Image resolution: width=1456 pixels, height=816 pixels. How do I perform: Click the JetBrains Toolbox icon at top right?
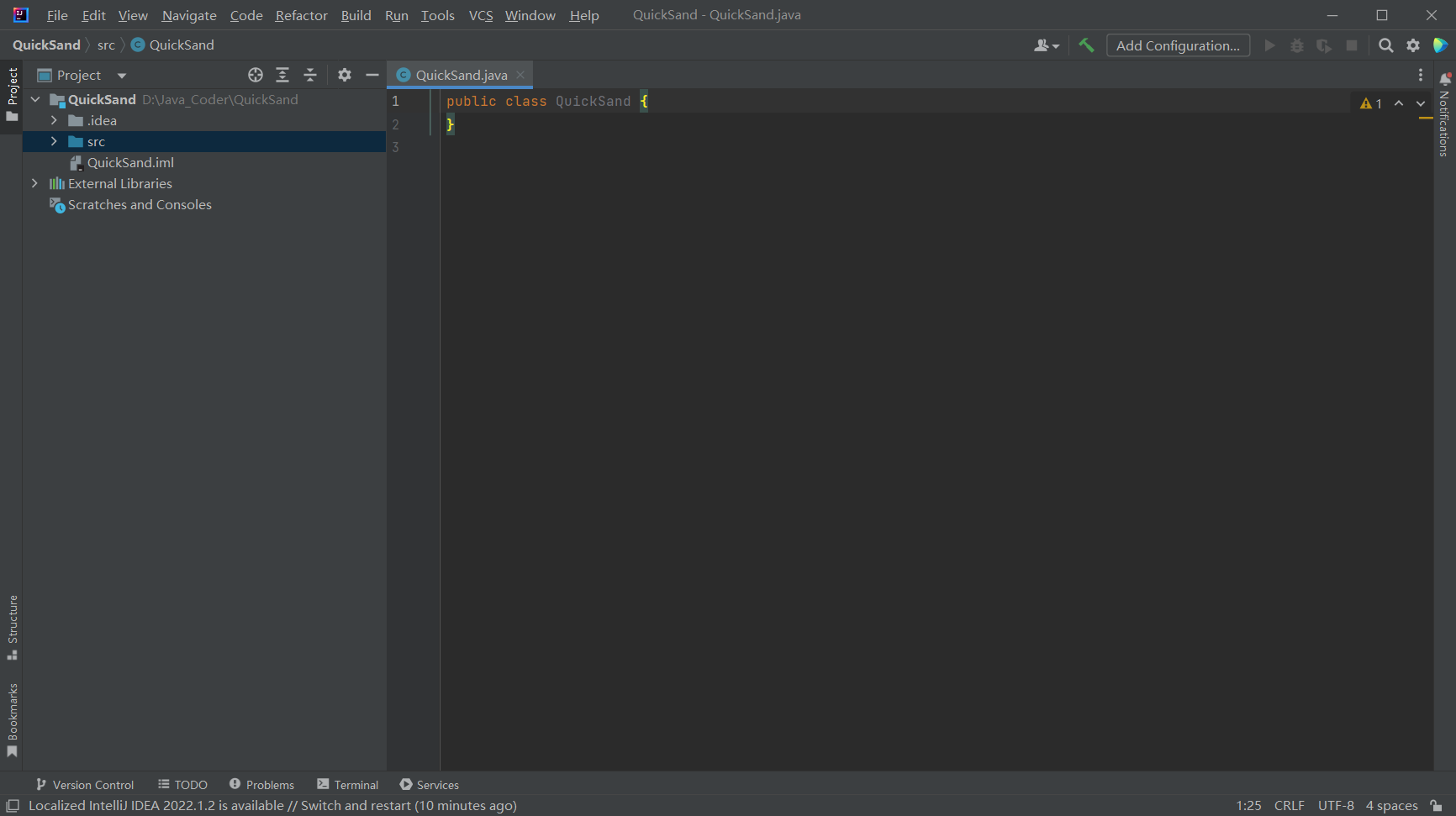[1440, 45]
